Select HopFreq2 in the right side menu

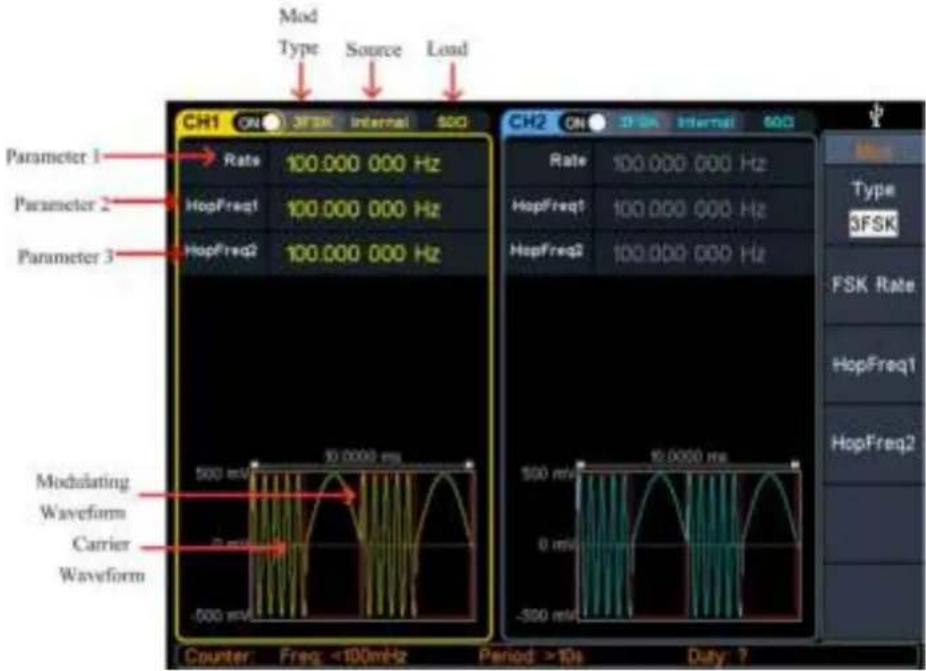pos(873,443)
